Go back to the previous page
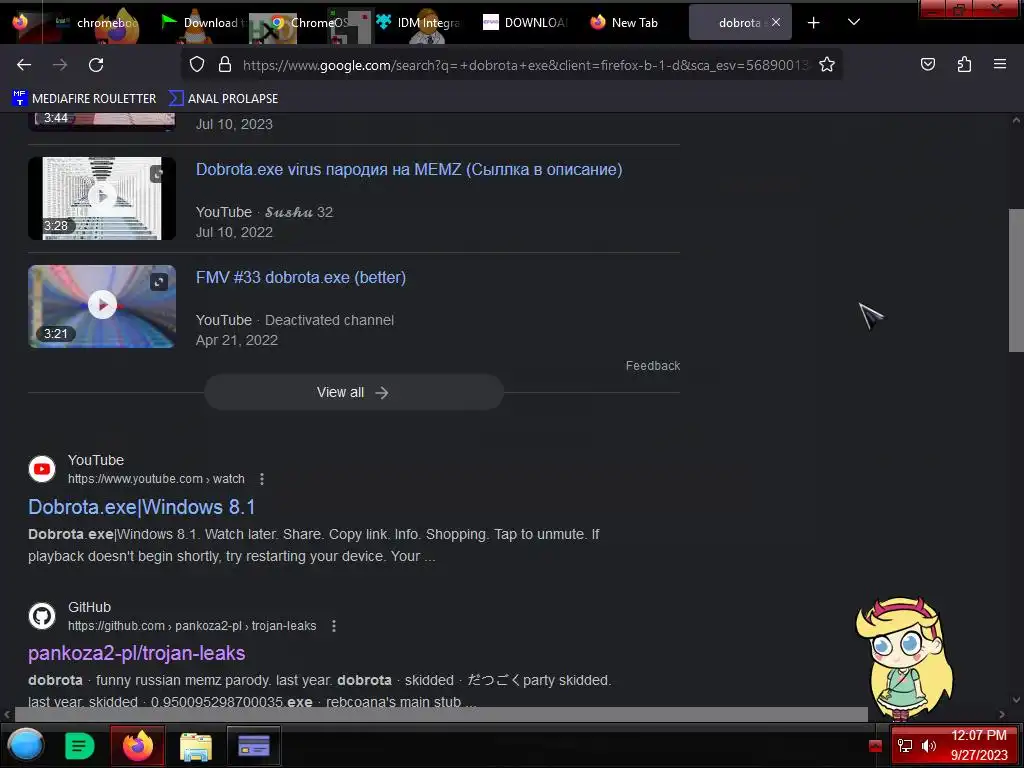This screenshot has height=768, width=1024. 24,65
